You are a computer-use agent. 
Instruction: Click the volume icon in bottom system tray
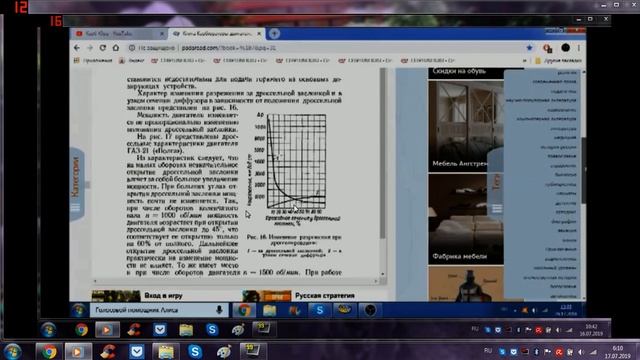coord(581,352)
